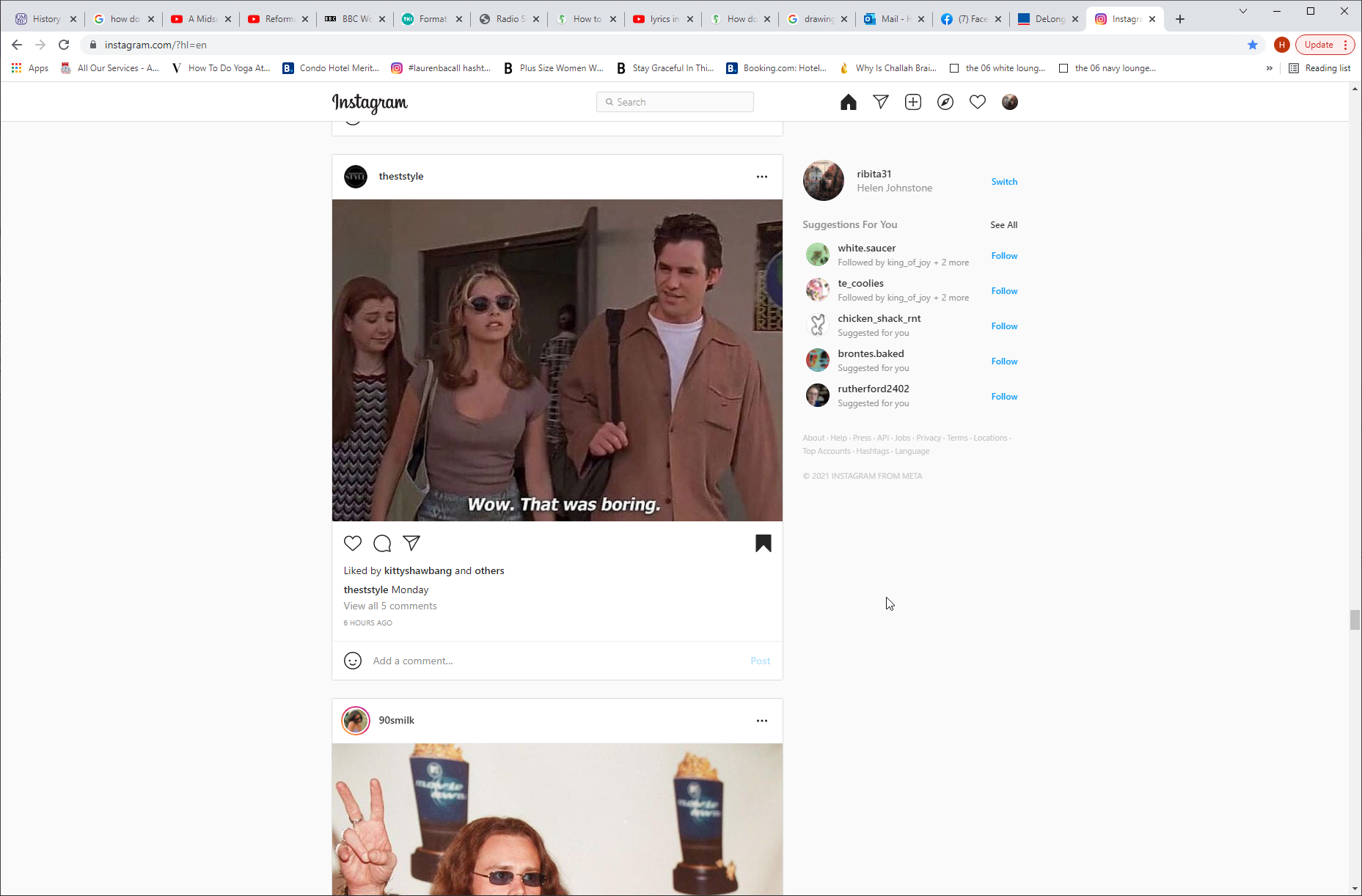This screenshot has height=896, width=1362.
Task: Open Chrome profile H avatar
Action: [x=1281, y=45]
